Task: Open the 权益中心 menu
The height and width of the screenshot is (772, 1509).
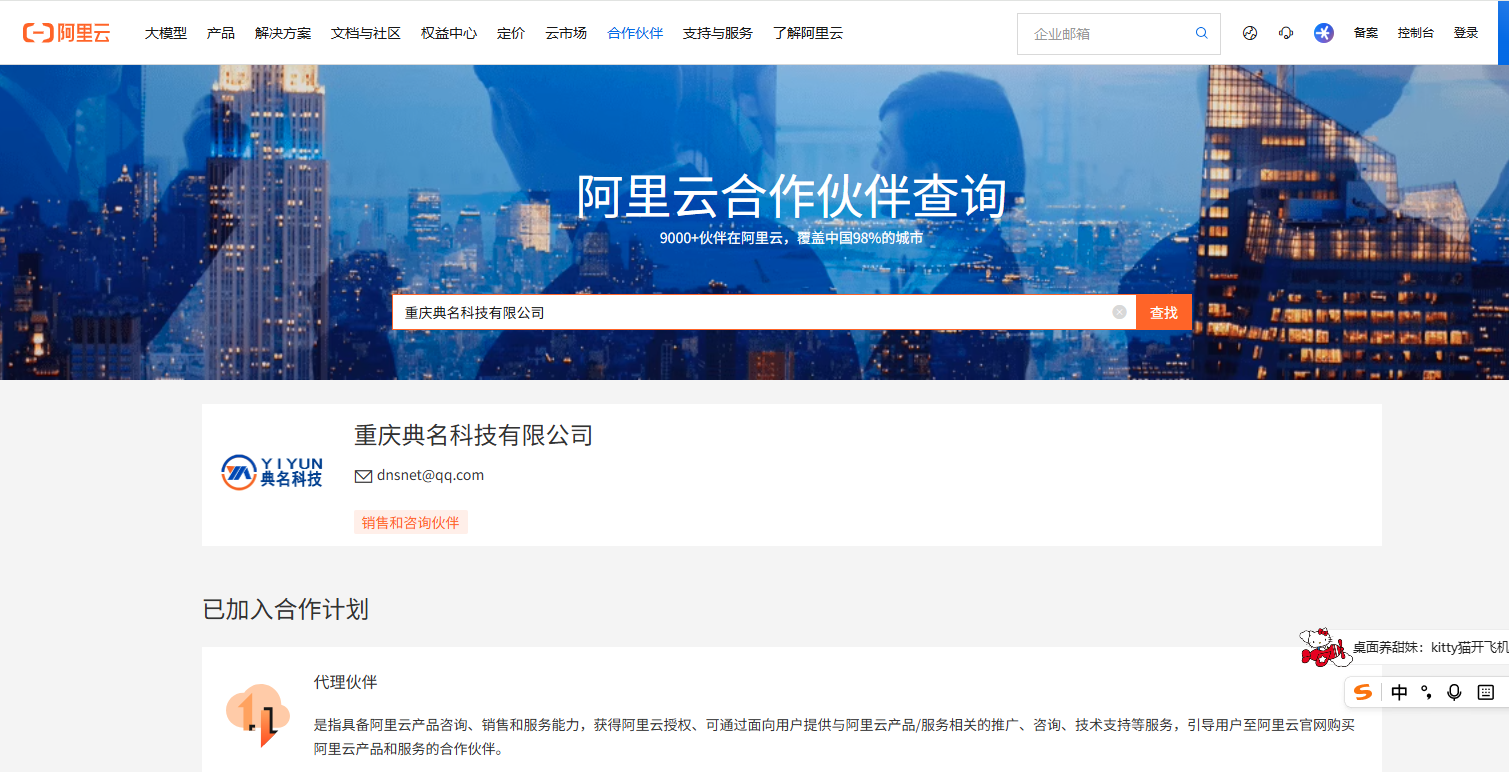Action: click(449, 33)
